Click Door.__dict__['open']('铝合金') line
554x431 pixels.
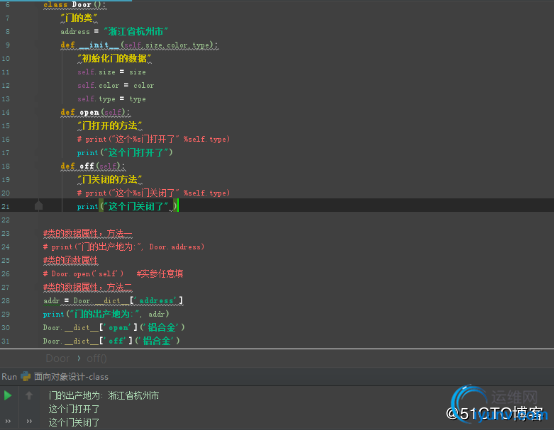click(x=114, y=327)
